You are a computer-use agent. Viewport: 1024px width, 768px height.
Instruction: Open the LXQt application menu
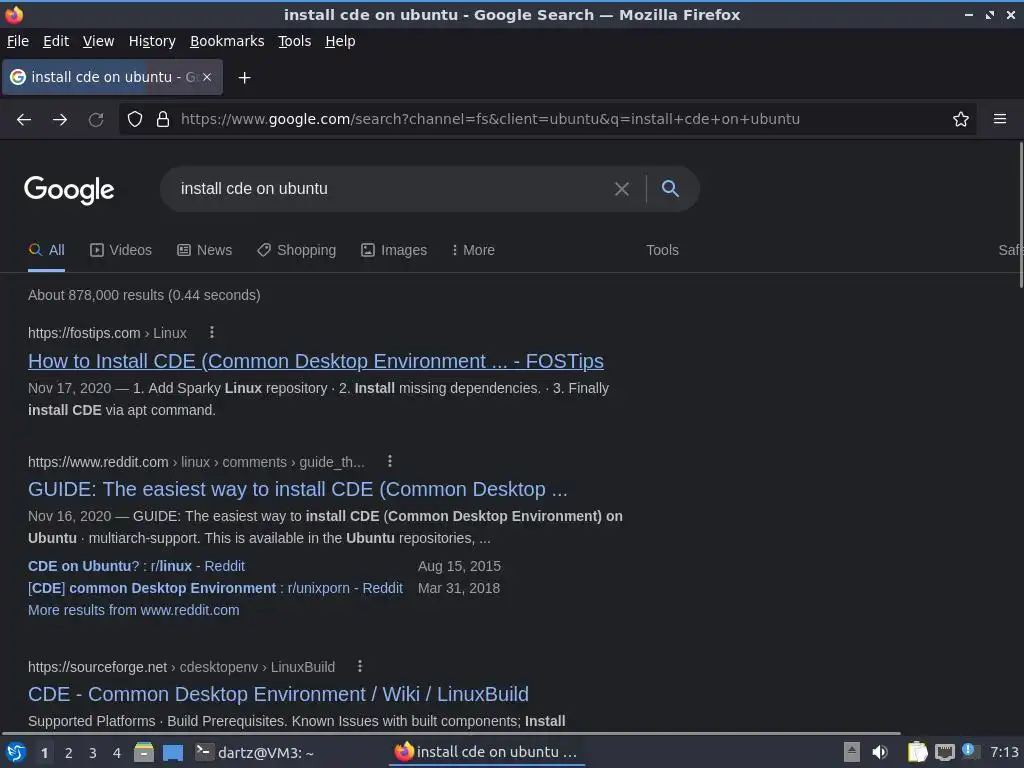(16, 752)
